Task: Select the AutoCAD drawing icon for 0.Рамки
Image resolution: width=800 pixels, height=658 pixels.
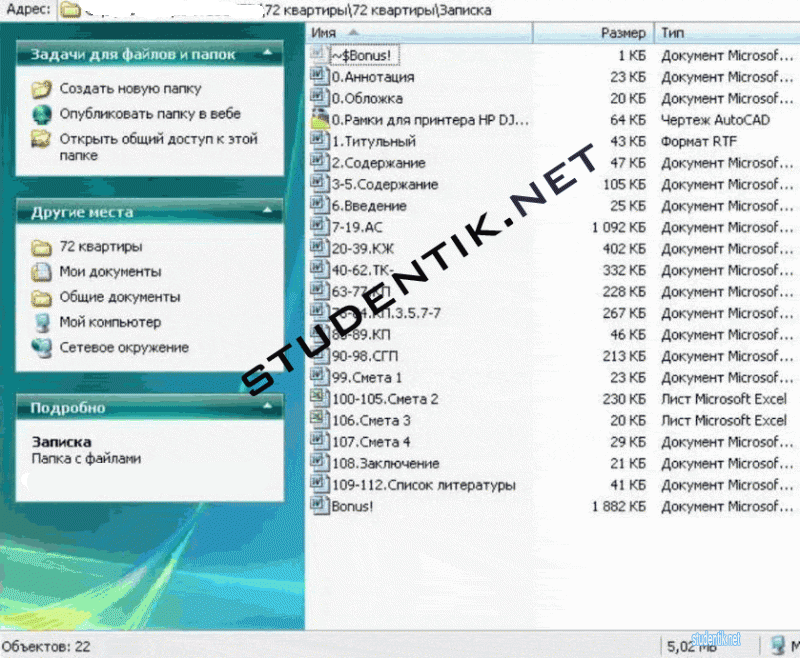Action: point(320,119)
